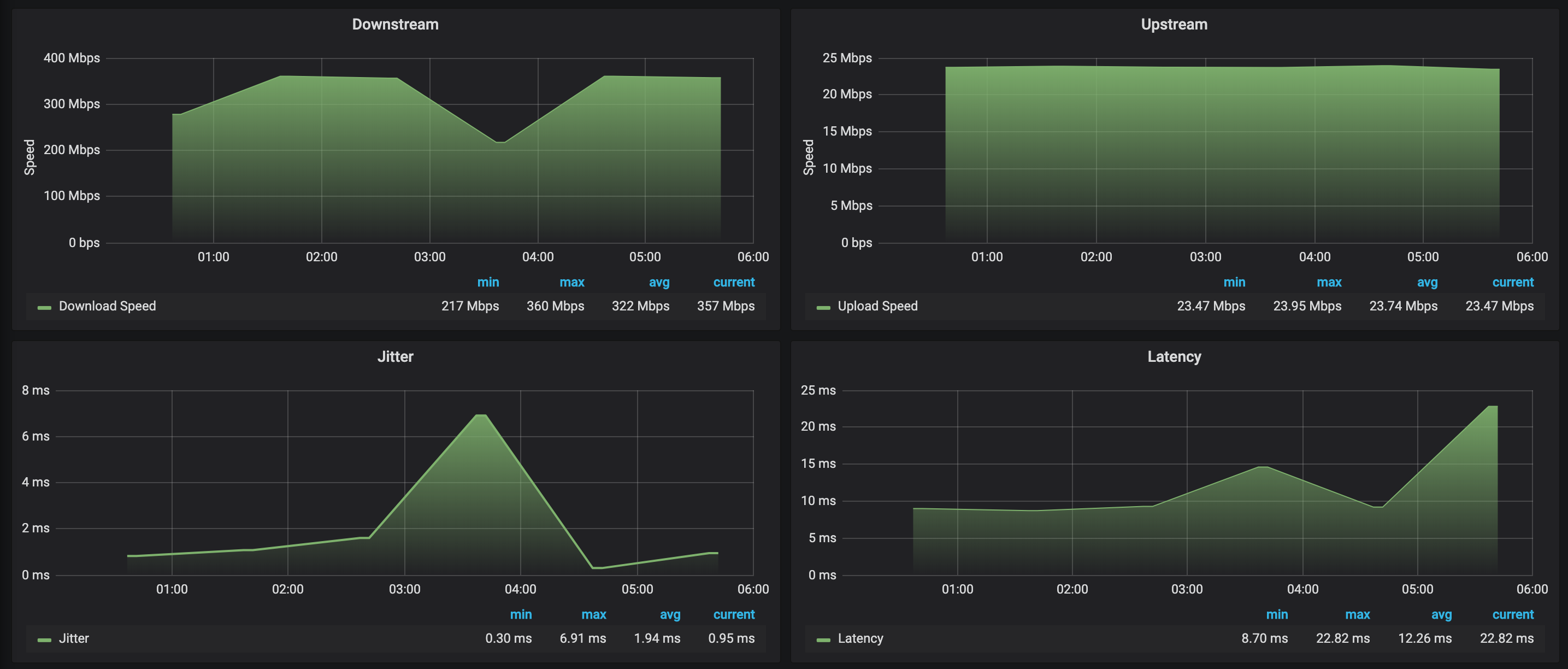Sort Upstream legend by avg column
Viewport: 1568px width, 669px height.
point(1427,283)
